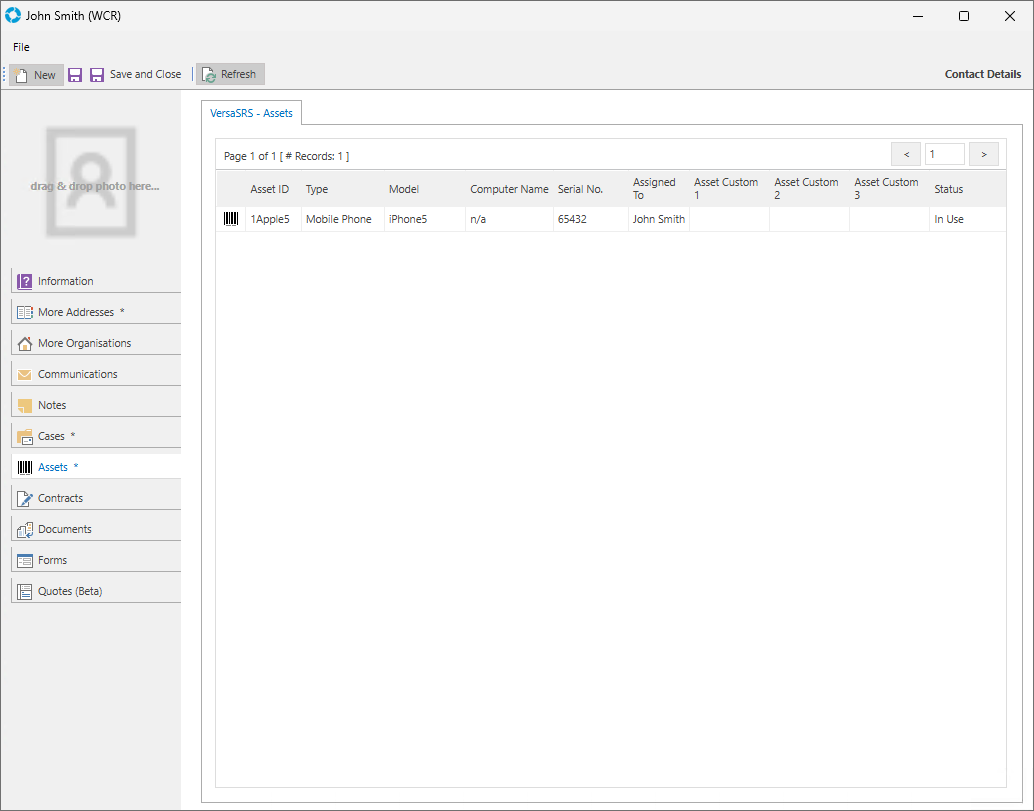
Task: Open the Documents section
Action: (x=64, y=529)
